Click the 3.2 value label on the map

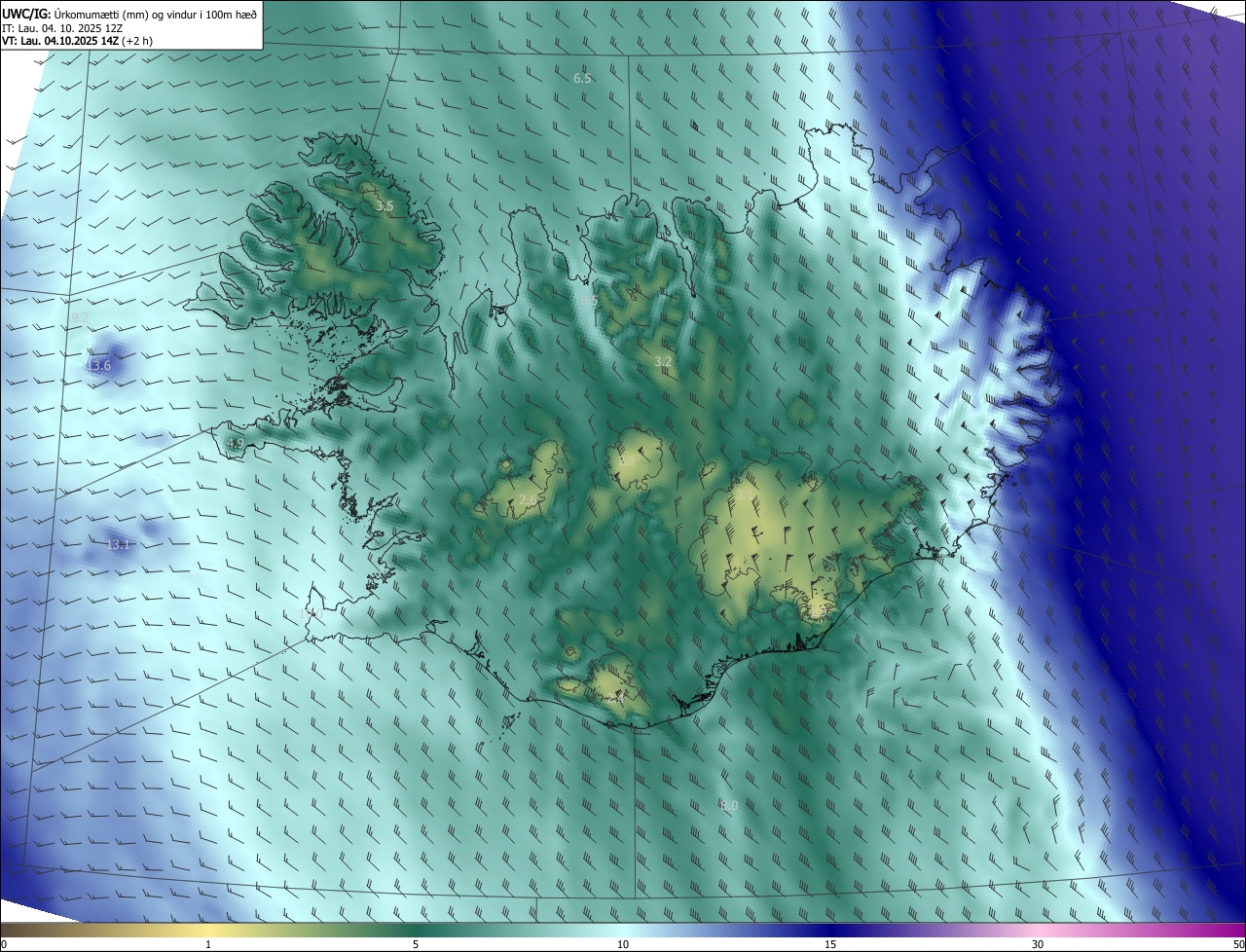click(x=663, y=362)
